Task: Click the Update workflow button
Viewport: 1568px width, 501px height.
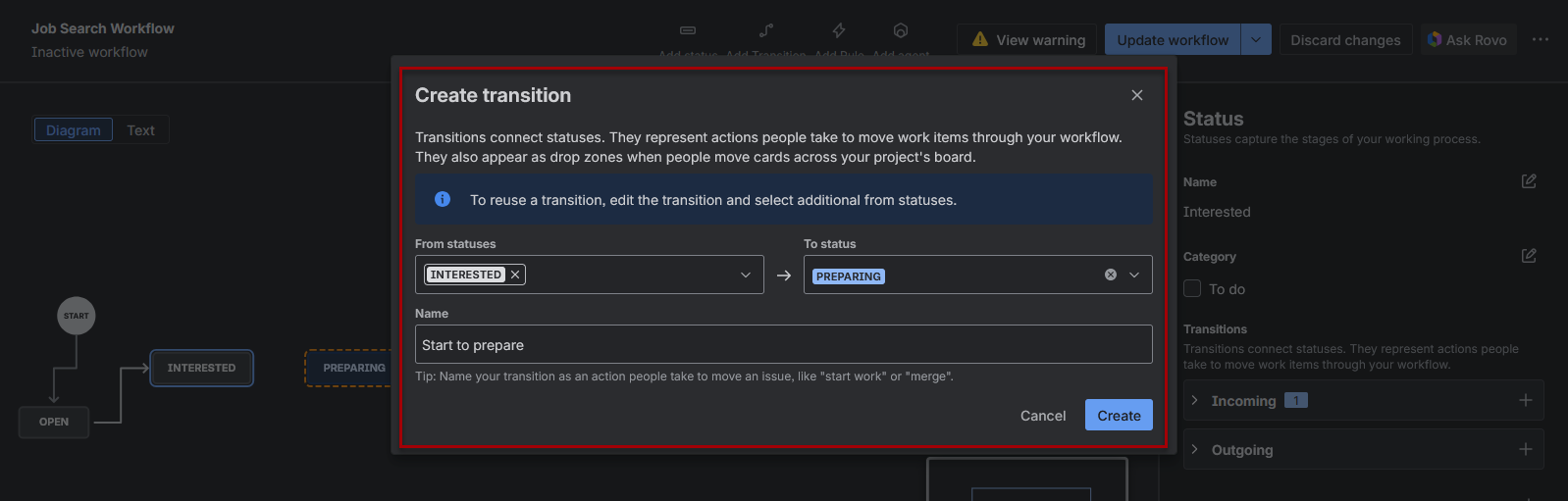Action: 1173,40
